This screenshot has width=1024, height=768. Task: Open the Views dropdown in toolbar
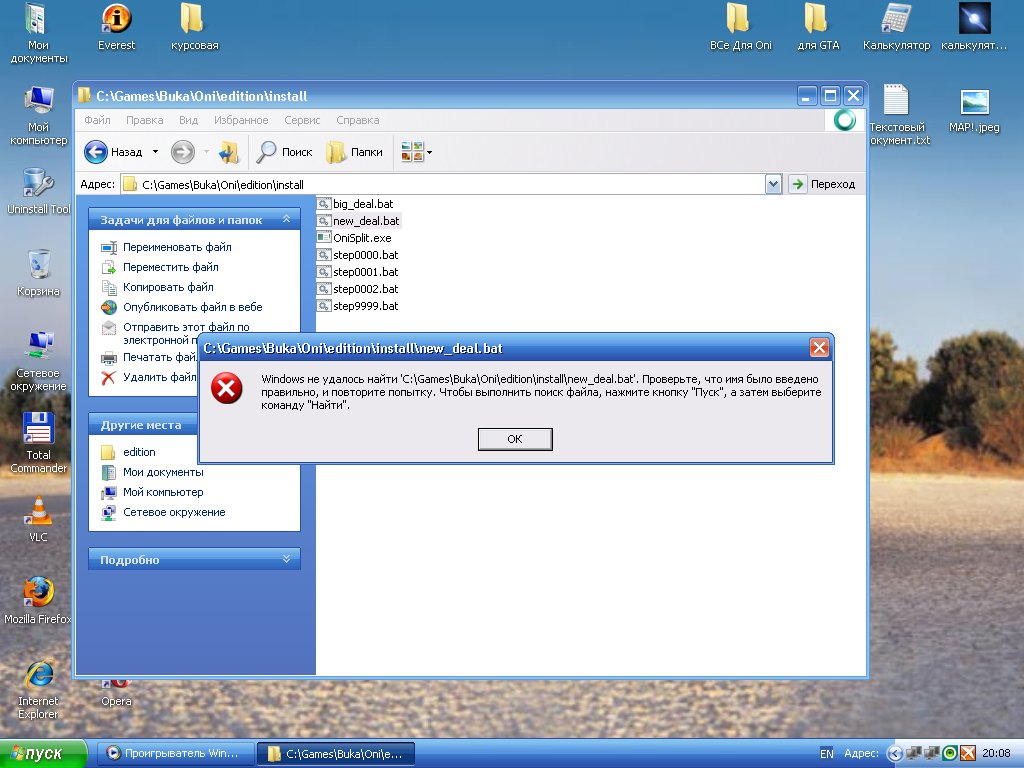416,152
